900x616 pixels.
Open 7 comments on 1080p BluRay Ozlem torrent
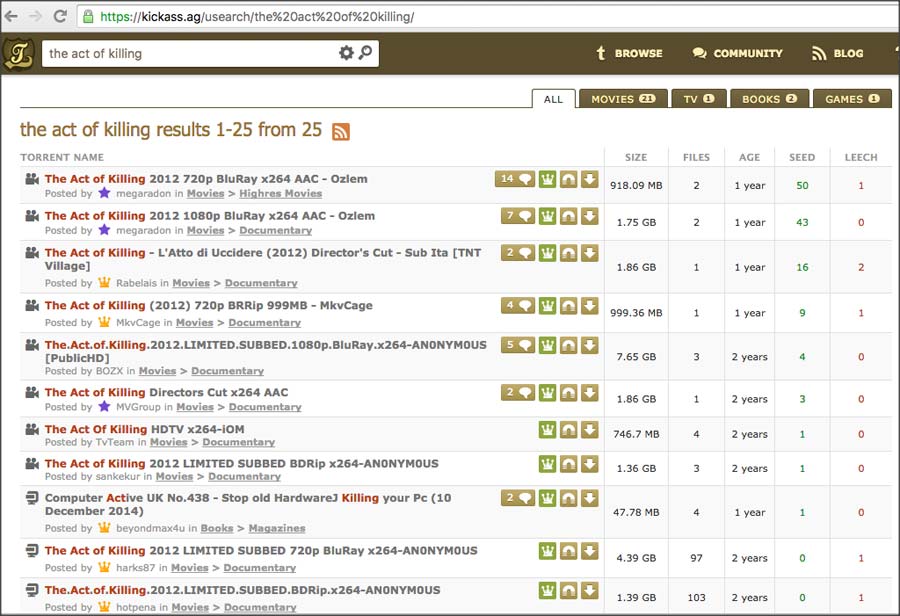[x=518, y=216]
